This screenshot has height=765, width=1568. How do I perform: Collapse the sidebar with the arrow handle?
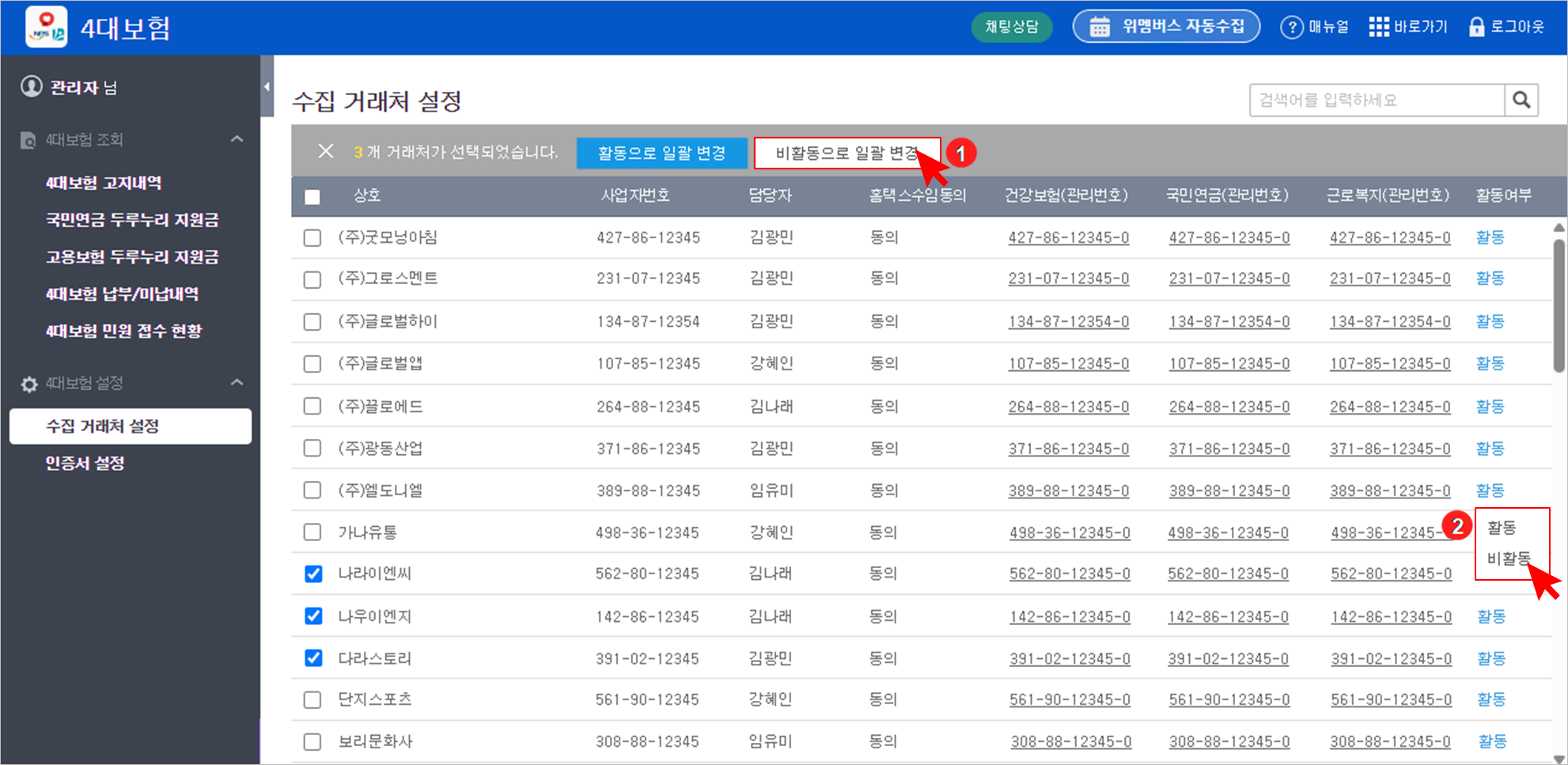pos(267,86)
